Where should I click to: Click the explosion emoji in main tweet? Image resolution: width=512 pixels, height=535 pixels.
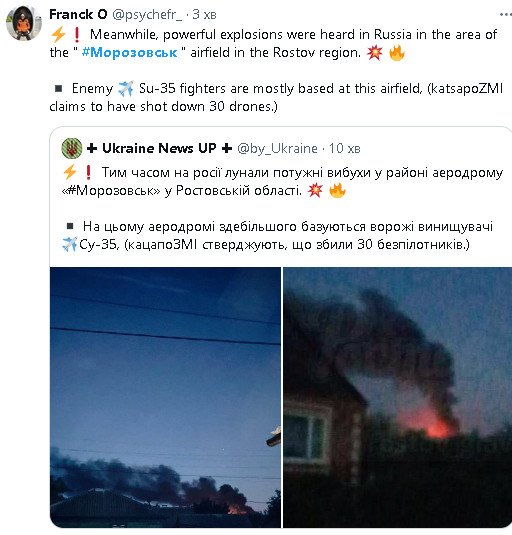pyautogui.click(x=375, y=53)
